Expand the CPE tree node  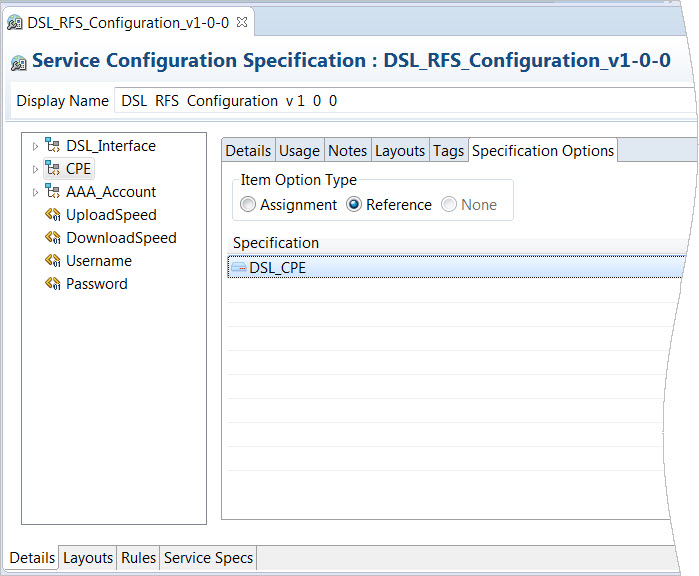(x=36, y=169)
